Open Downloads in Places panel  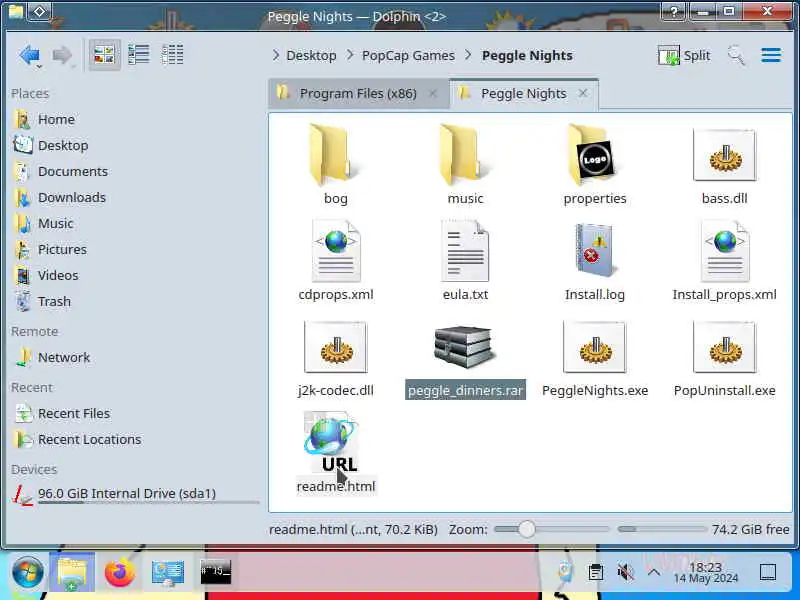pyautogui.click(x=71, y=197)
